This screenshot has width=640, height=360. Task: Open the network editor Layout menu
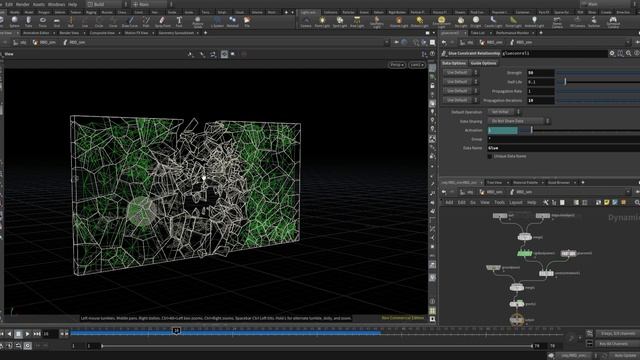point(516,202)
